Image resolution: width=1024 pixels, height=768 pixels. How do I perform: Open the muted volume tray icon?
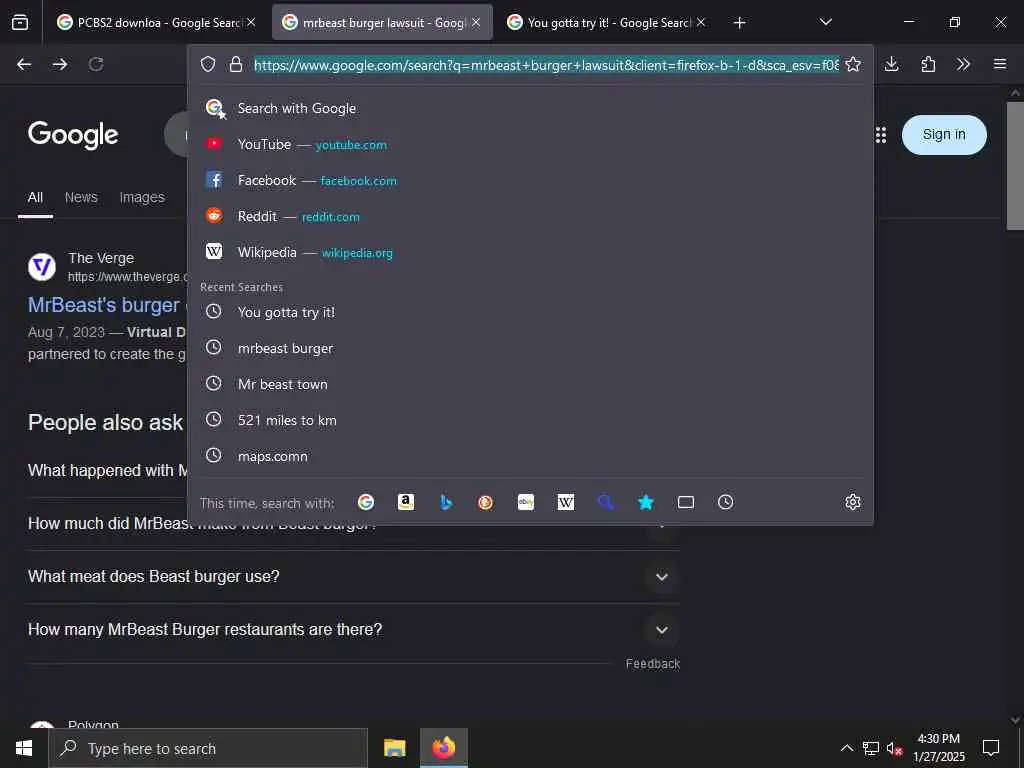click(x=894, y=748)
